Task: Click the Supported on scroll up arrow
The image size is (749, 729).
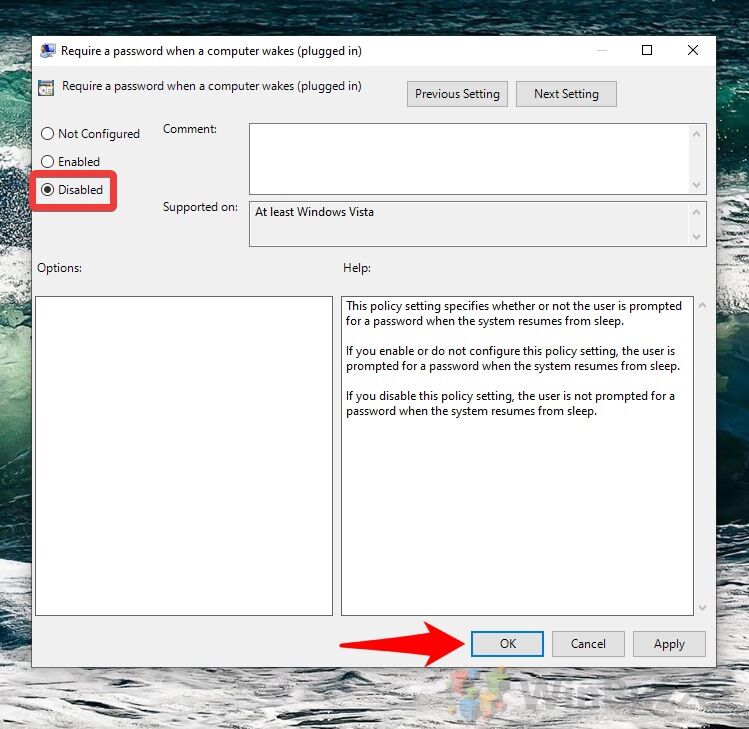Action: (696, 212)
